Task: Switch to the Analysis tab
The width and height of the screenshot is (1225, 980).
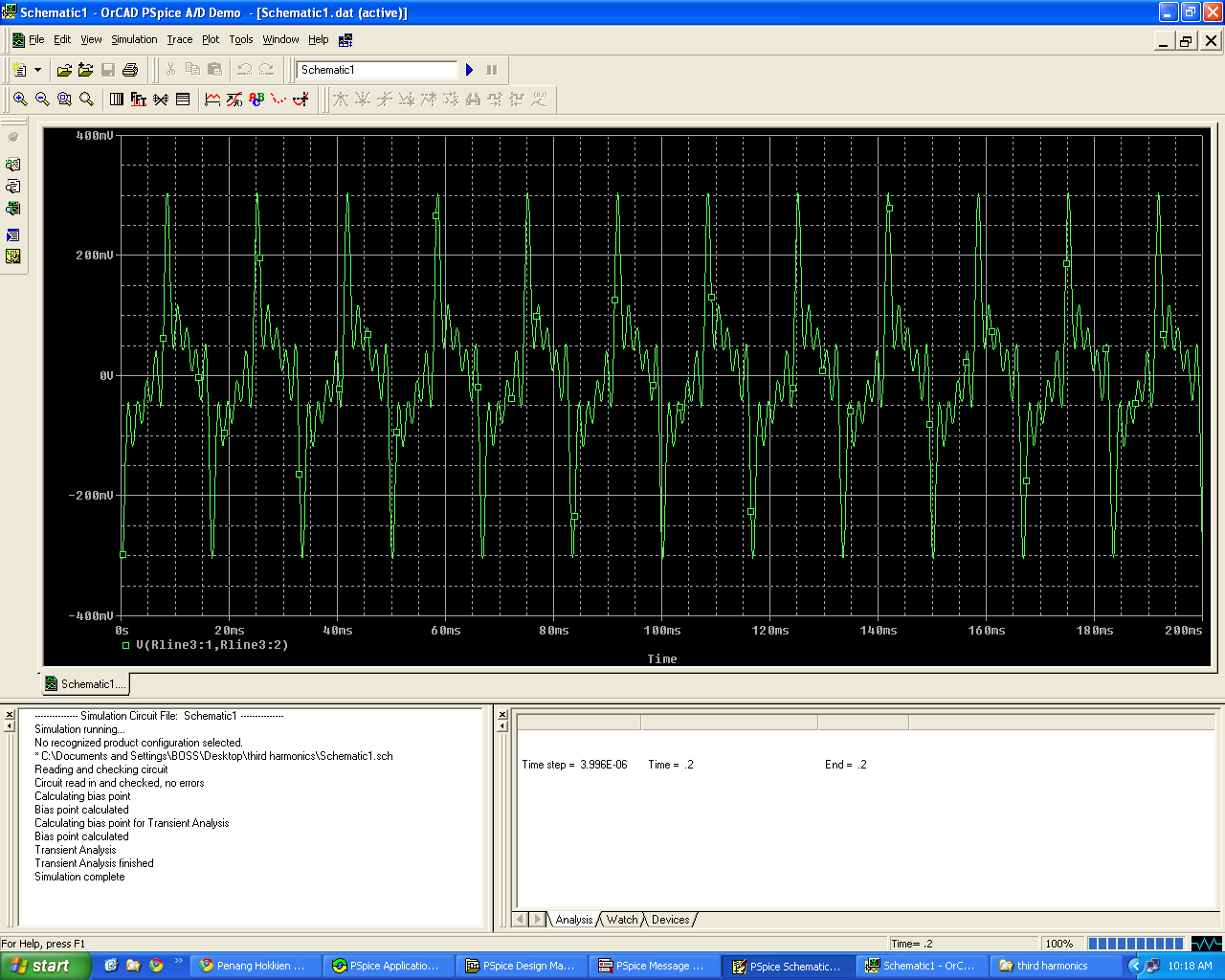Action: point(574,920)
